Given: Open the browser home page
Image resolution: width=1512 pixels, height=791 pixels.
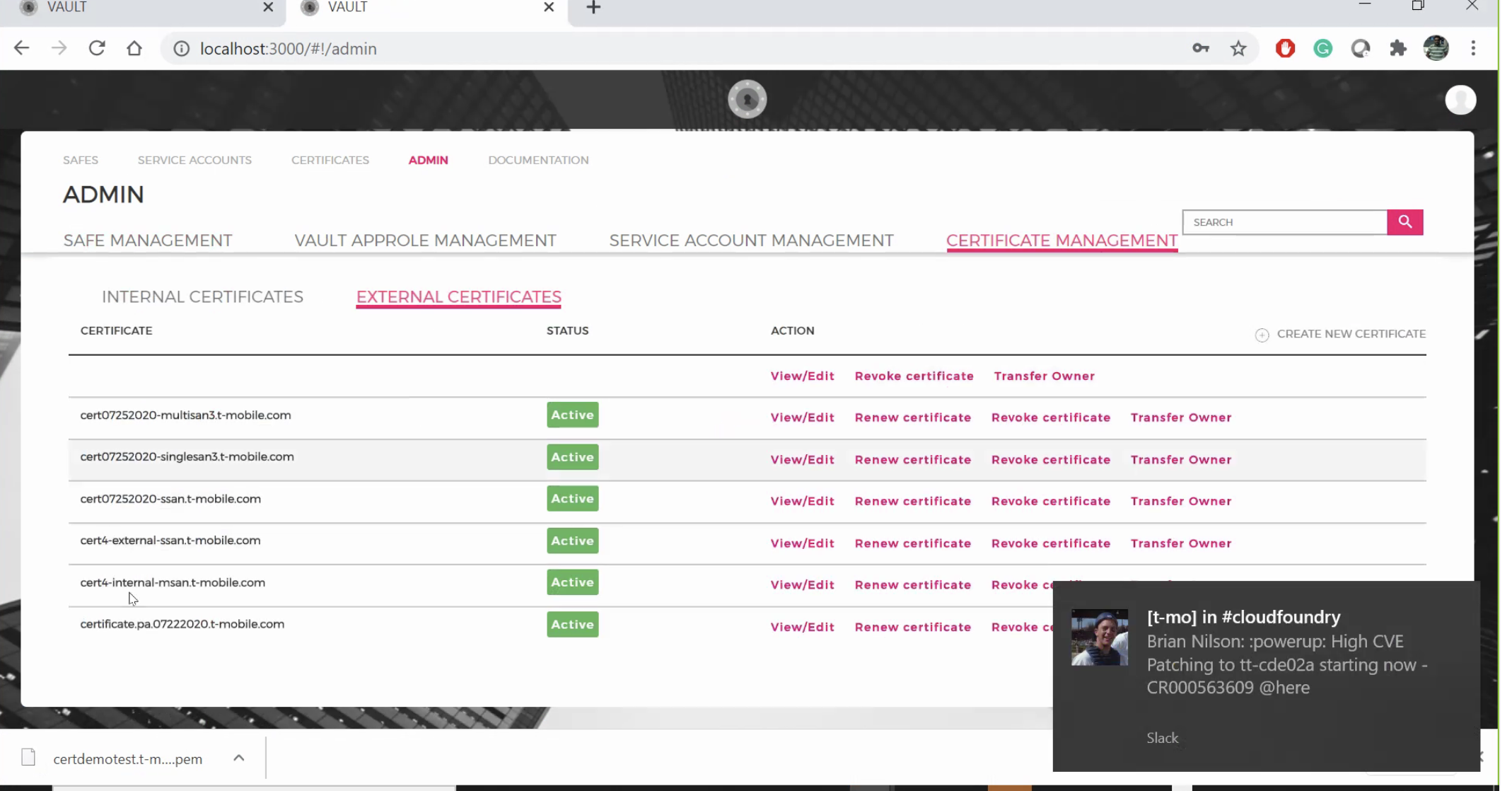Looking at the screenshot, I should [134, 48].
